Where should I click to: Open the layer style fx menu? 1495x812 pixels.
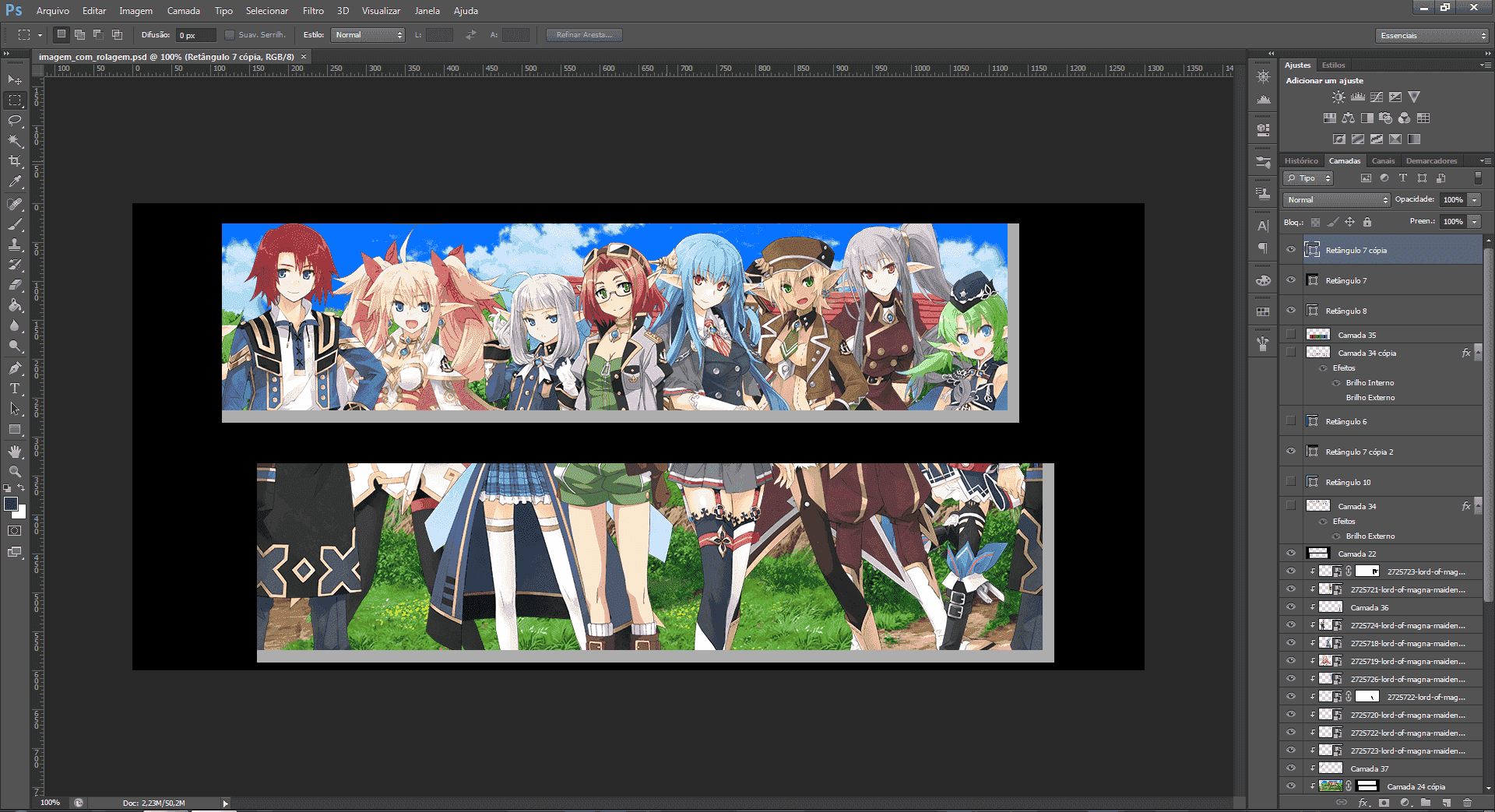(x=1363, y=803)
